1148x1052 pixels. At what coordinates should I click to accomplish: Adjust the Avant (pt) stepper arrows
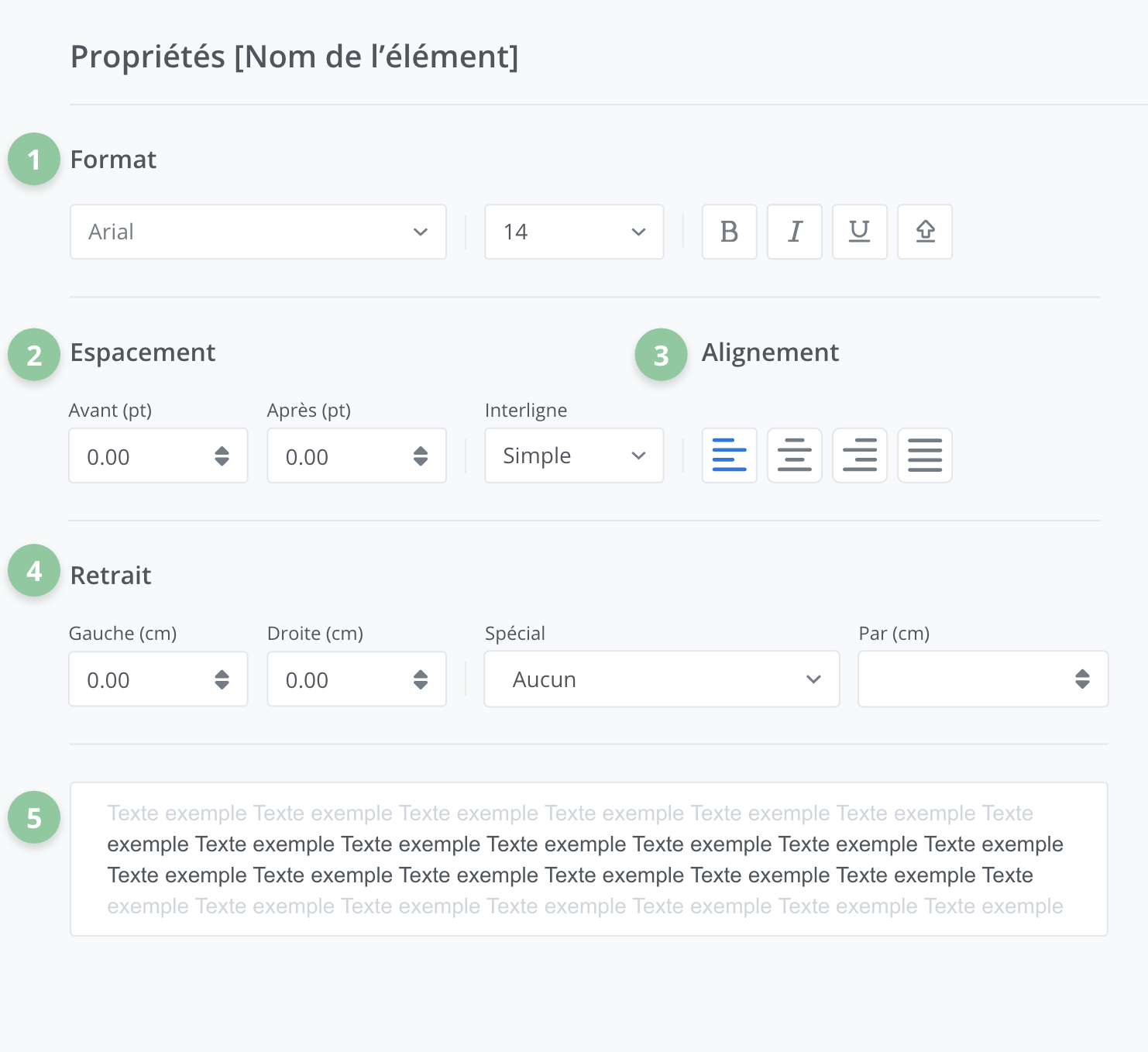(222, 456)
